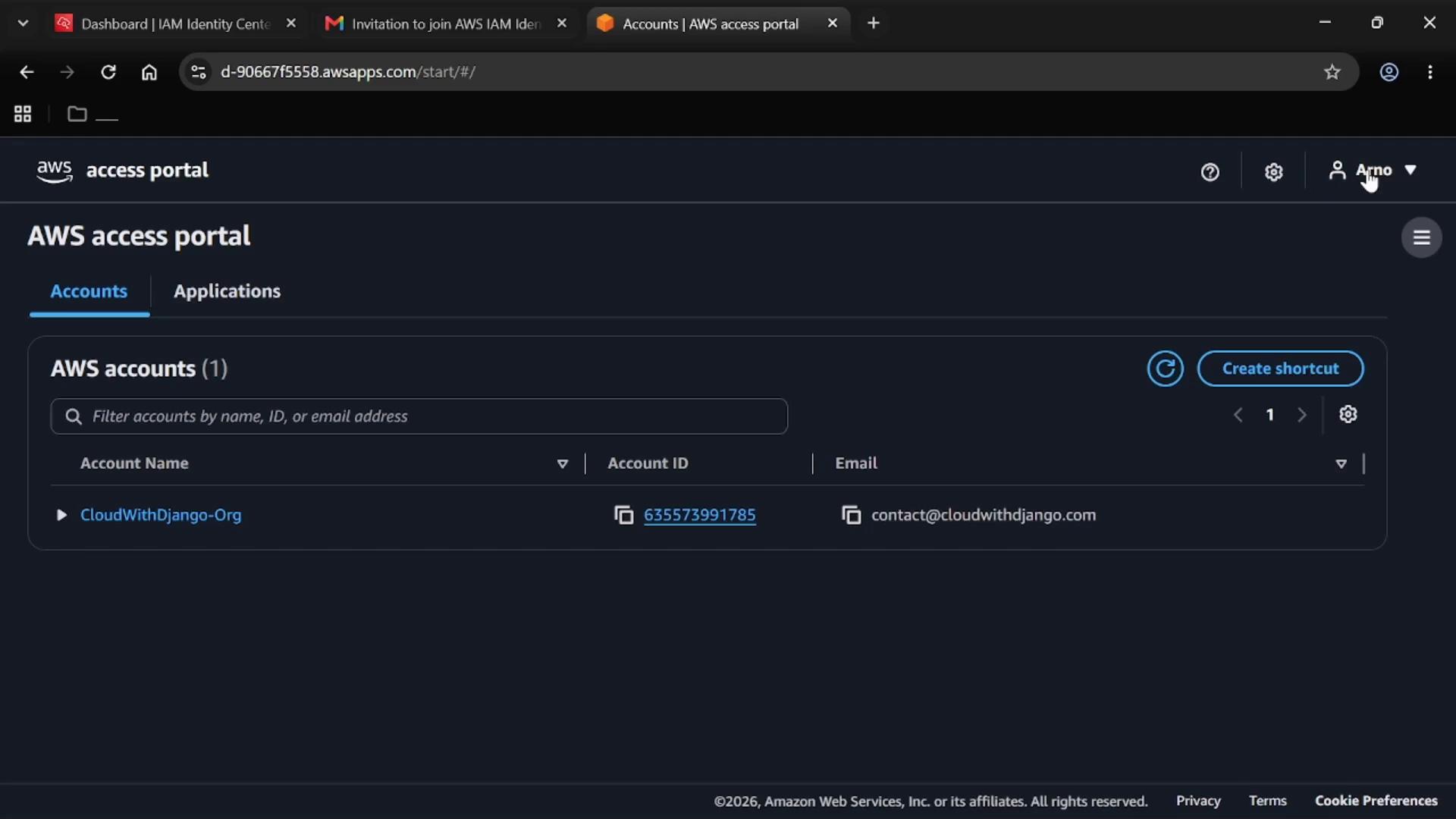
Task: Switch to the Accounts tab
Action: point(89,291)
